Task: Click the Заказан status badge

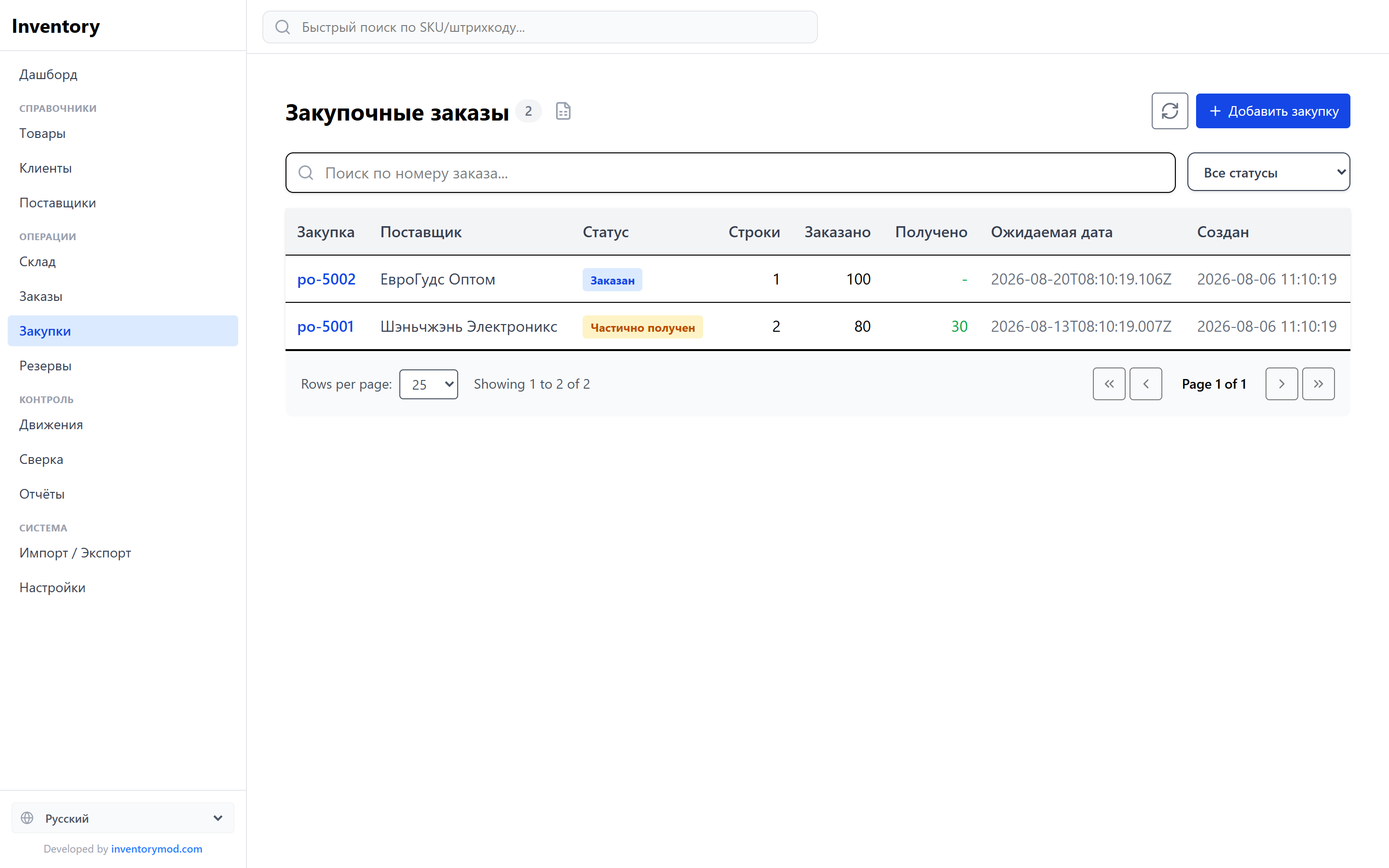Action: coord(613,280)
